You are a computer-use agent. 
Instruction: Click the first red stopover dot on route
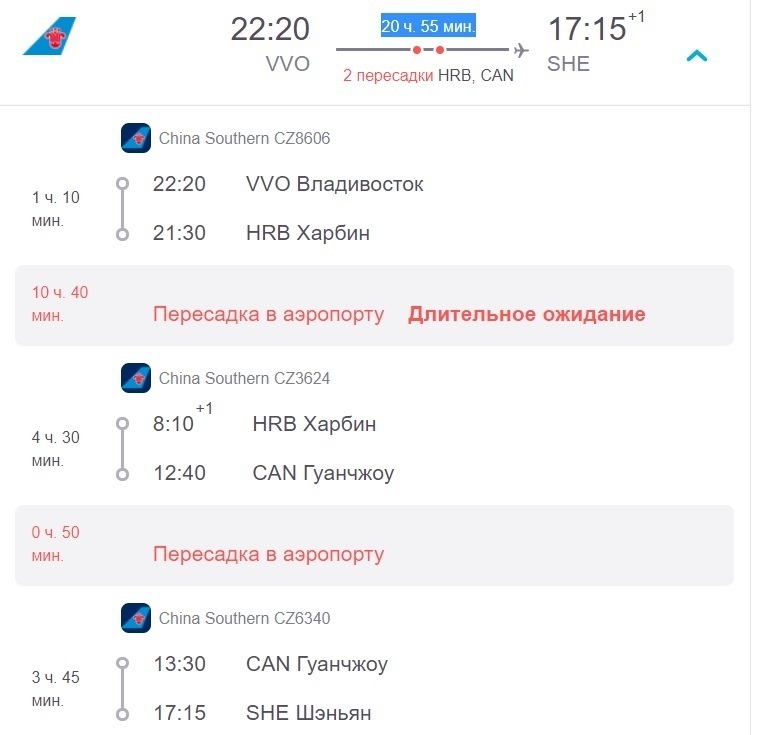point(417,50)
